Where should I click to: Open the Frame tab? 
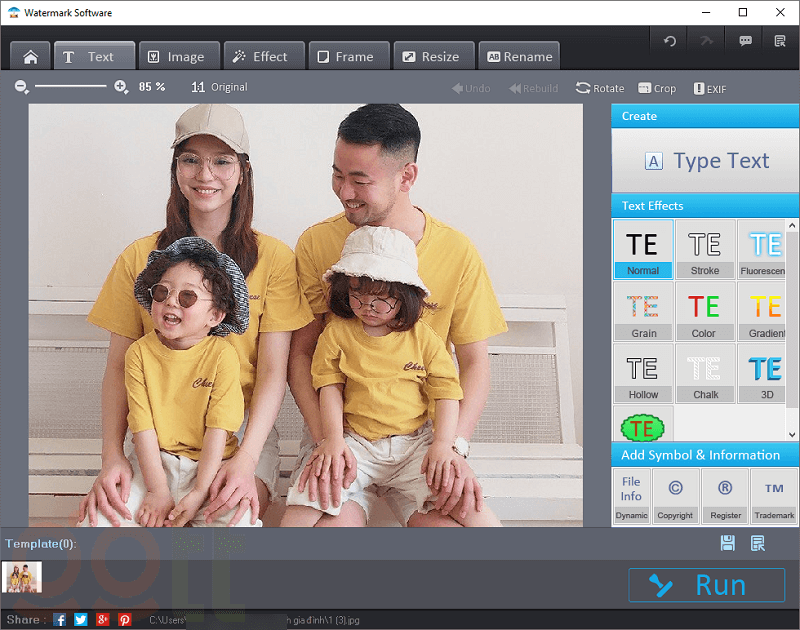345,57
